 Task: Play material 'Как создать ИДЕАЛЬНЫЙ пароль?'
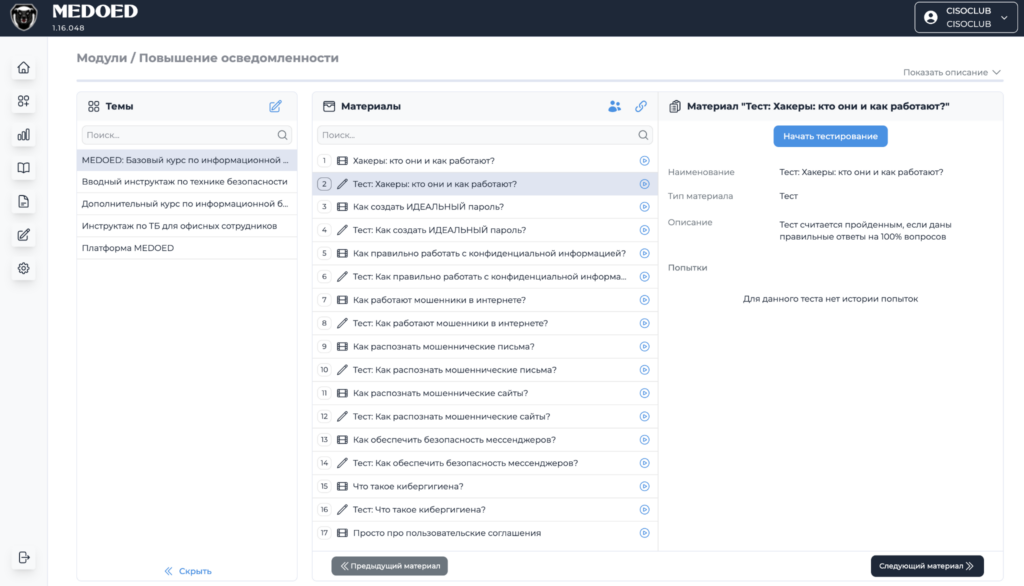click(x=645, y=206)
